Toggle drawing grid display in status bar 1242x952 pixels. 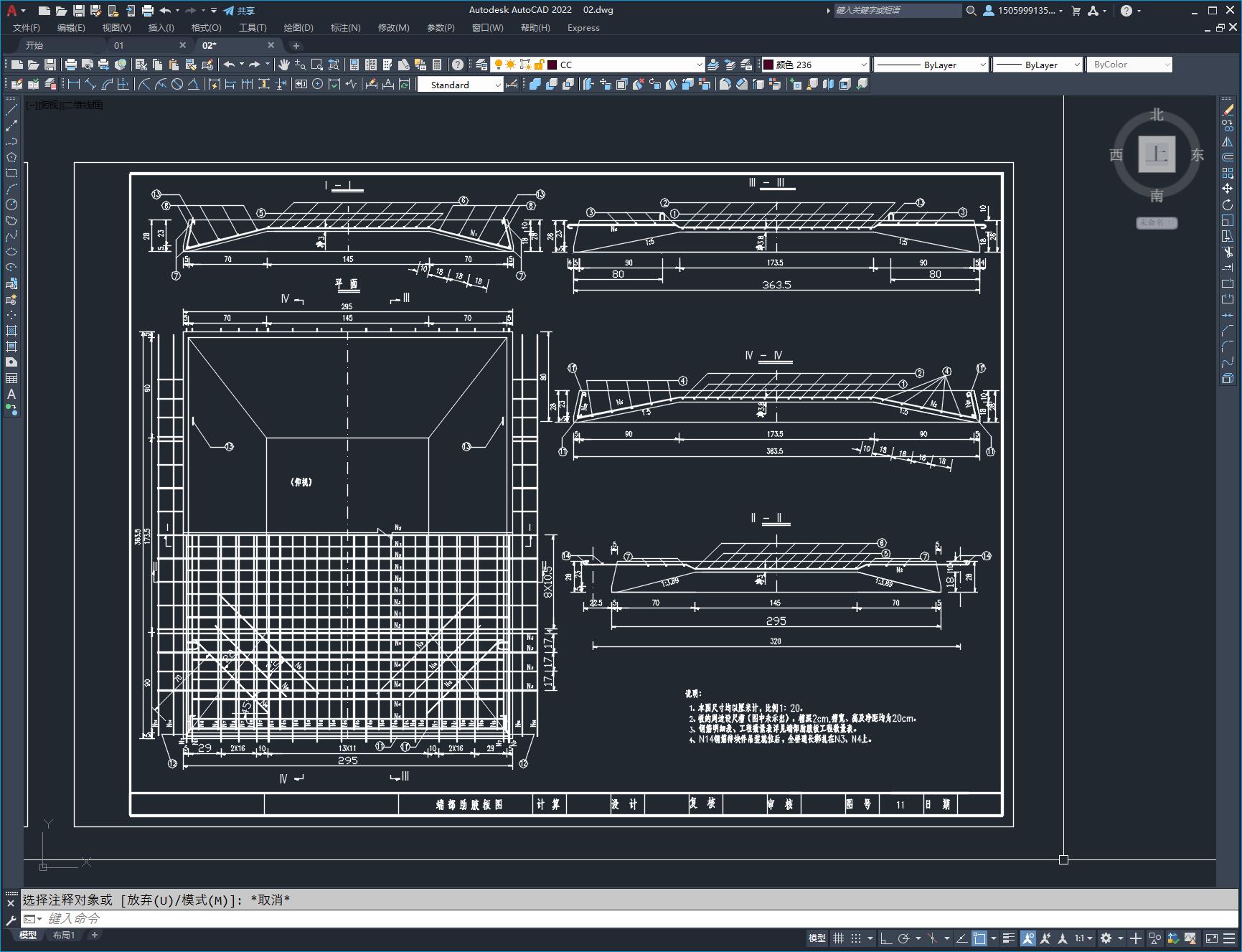[838, 938]
